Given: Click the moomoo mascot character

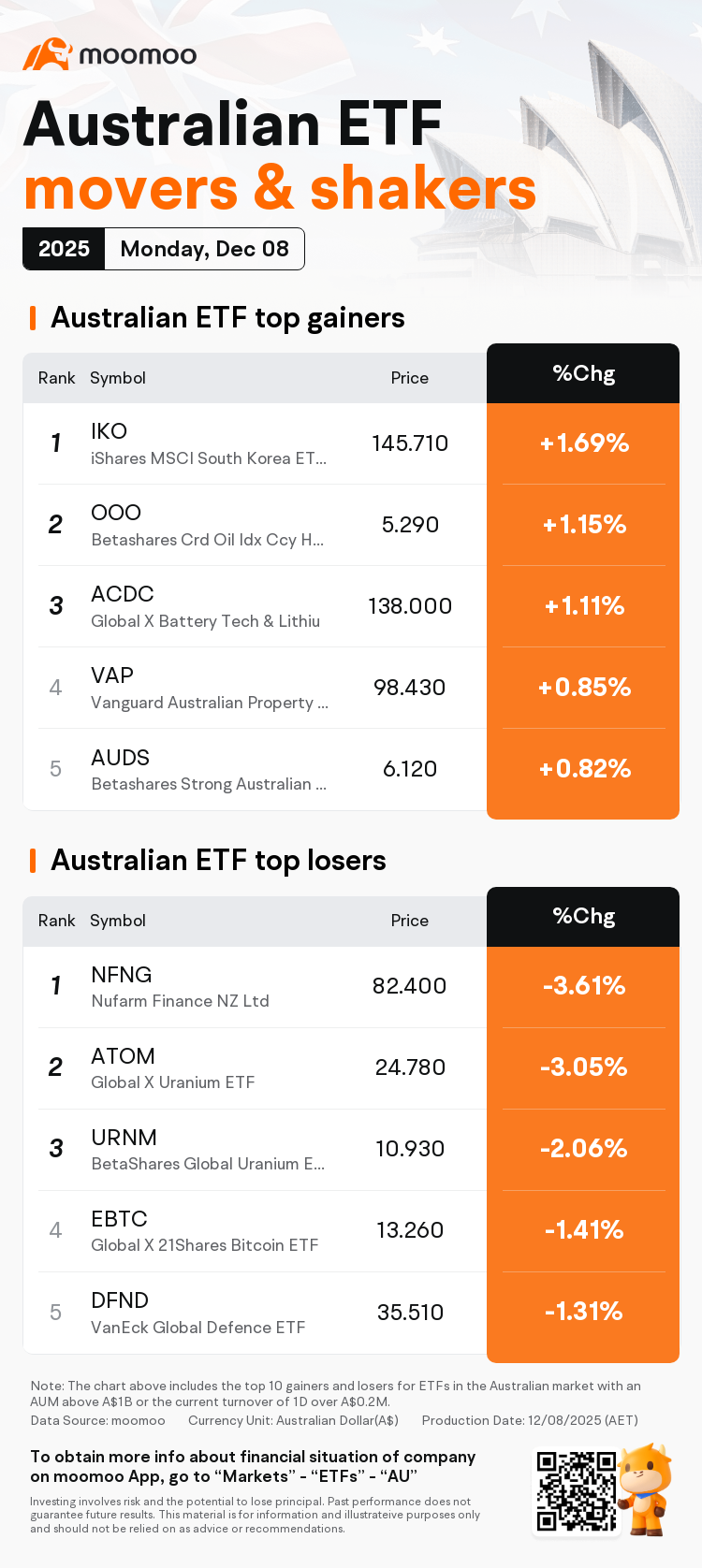Looking at the screenshot, I should coord(646,1488).
